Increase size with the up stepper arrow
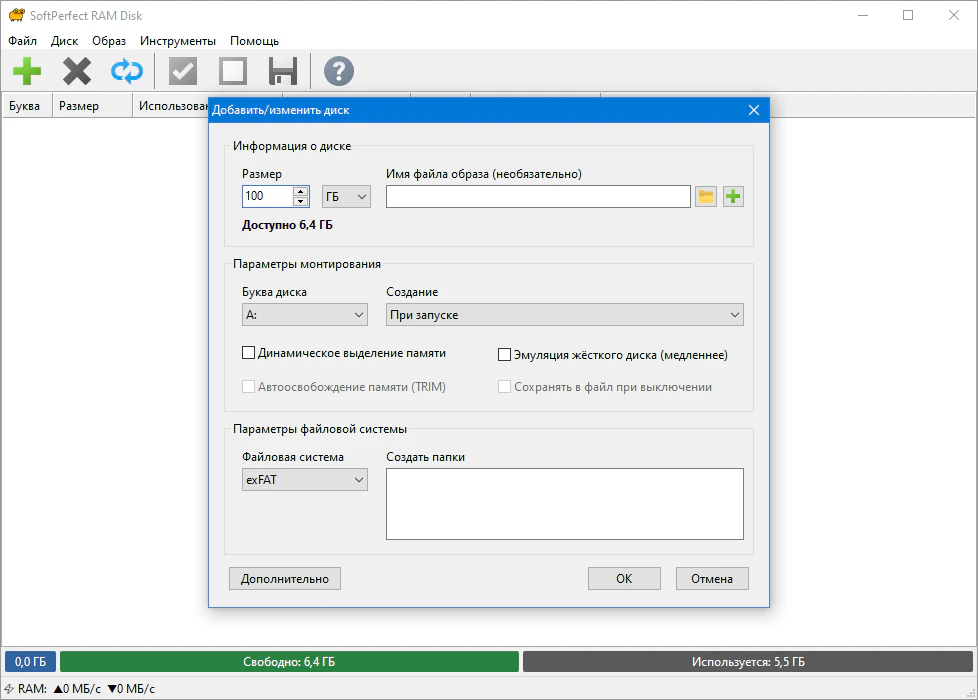Viewport: 978px width, 700px height. pos(300,191)
